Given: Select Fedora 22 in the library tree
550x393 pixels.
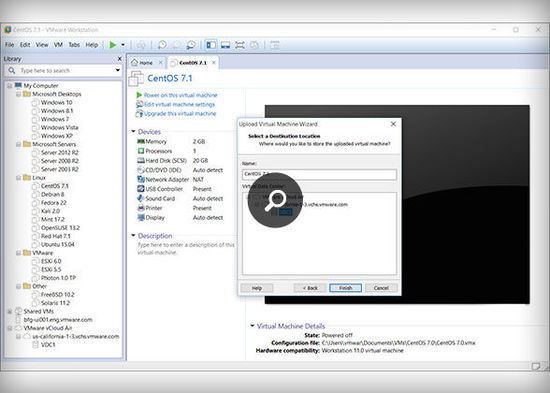Looking at the screenshot, I should [53, 202].
